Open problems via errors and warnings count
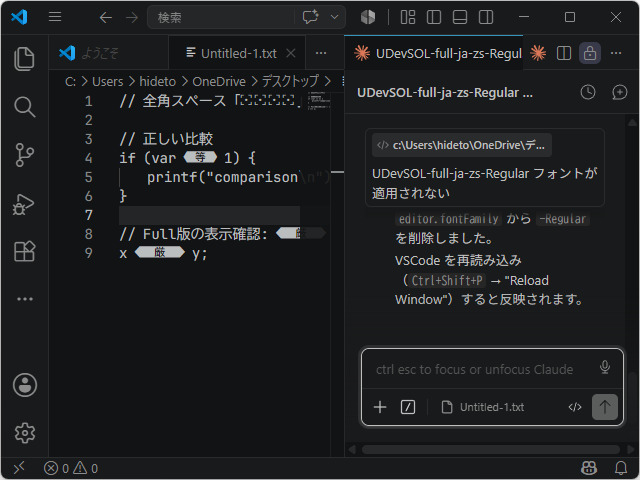Screen dimensions: 640x480 click(x=71, y=468)
